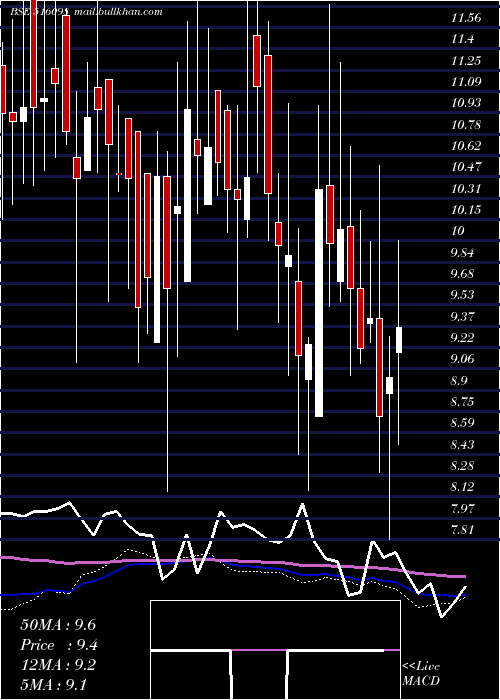The width and height of the screenshot is (500, 700).
Task: Click the 10 price axis label
Action: coord(458,231)
